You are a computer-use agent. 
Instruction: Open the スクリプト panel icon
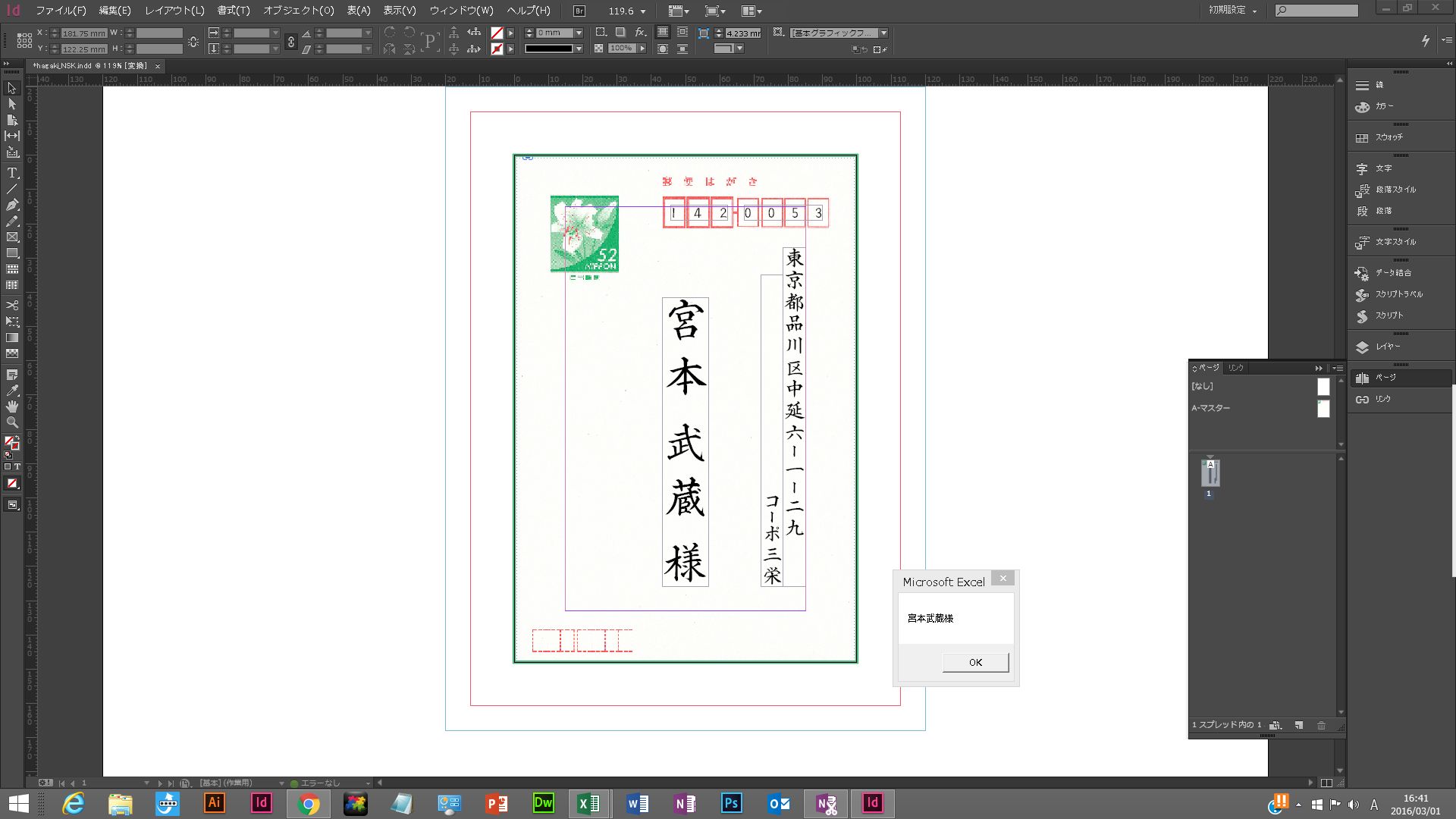pyautogui.click(x=1362, y=315)
